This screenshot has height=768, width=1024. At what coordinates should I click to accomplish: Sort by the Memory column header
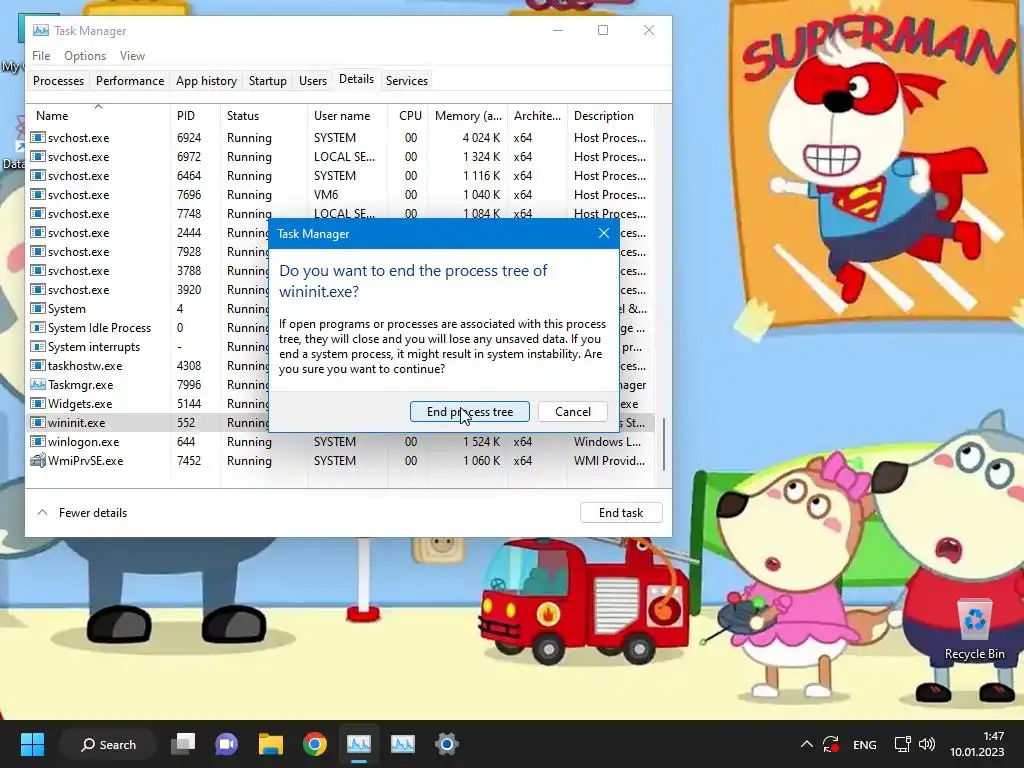pyautogui.click(x=468, y=116)
